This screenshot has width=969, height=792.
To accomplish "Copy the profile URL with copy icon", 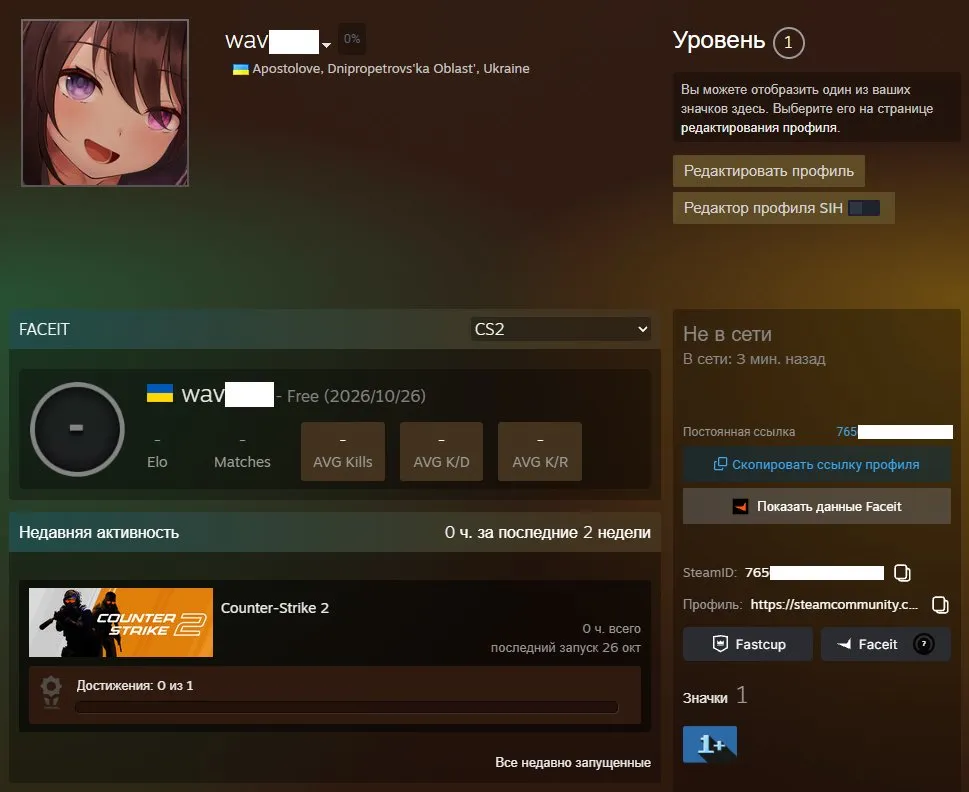I will (940, 605).
